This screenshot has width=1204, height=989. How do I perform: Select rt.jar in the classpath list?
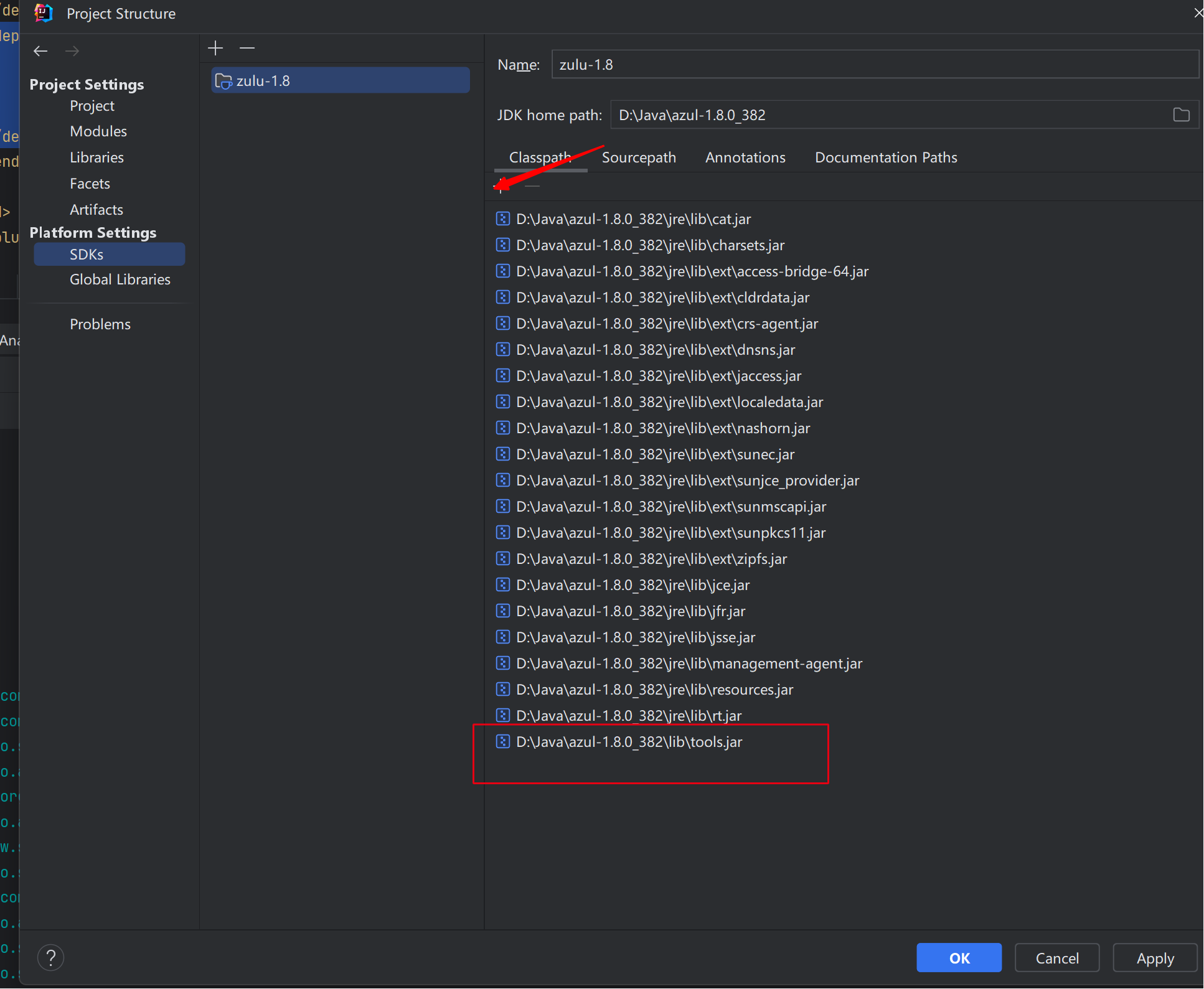(x=629, y=716)
